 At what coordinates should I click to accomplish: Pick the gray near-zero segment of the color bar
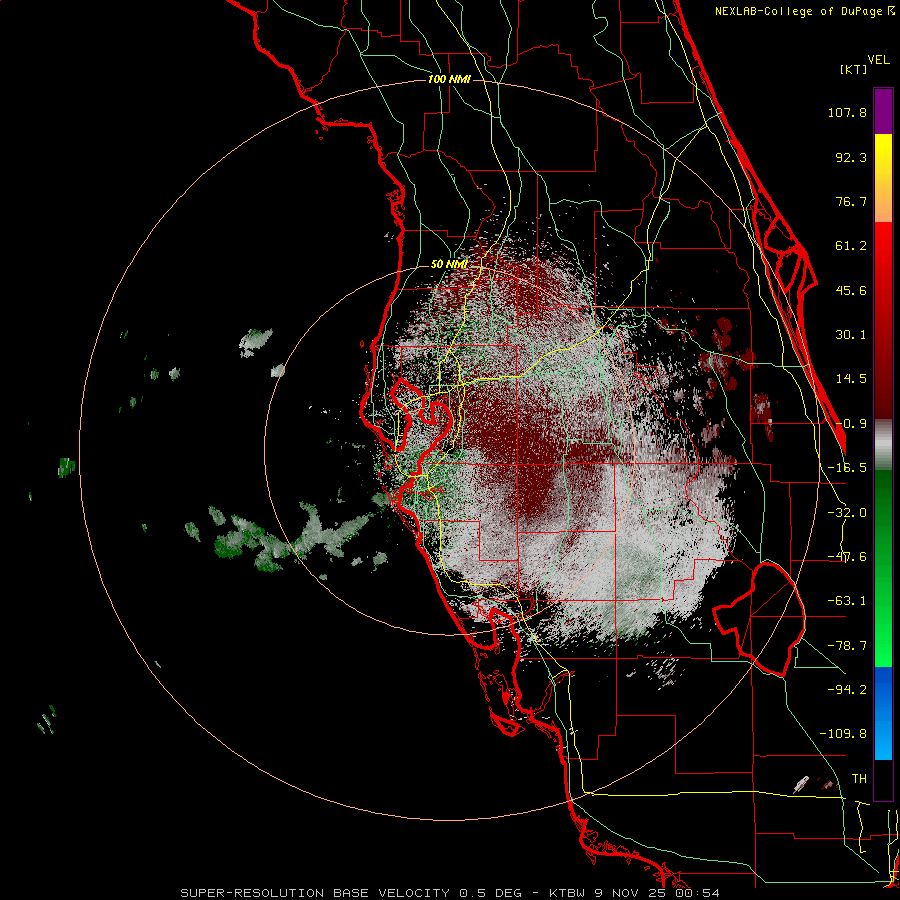click(x=883, y=445)
